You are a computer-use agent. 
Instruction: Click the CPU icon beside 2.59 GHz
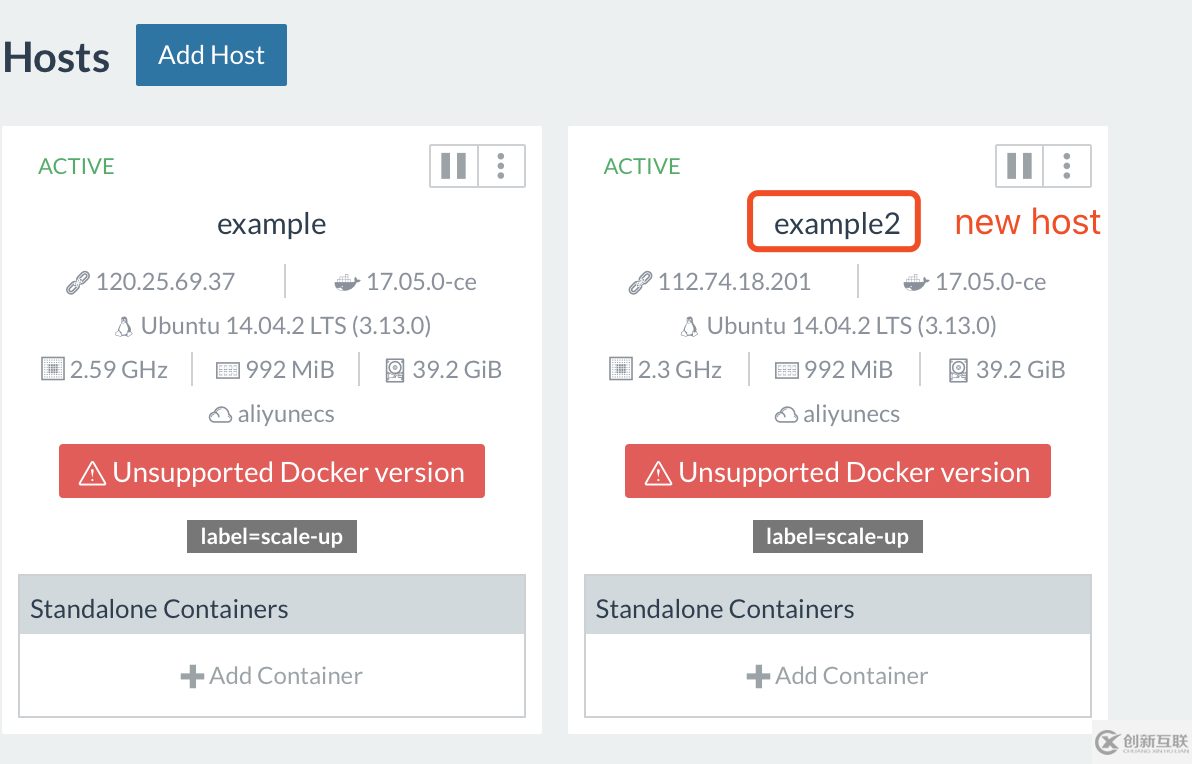pyautogui.click(x=53, y=370)
